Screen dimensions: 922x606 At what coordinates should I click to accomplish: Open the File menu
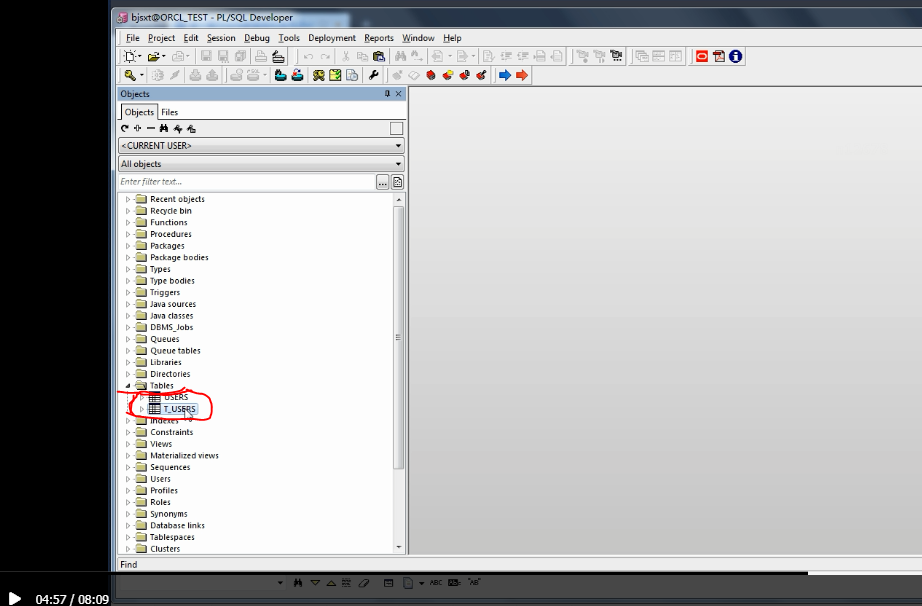tap(133, 38)
